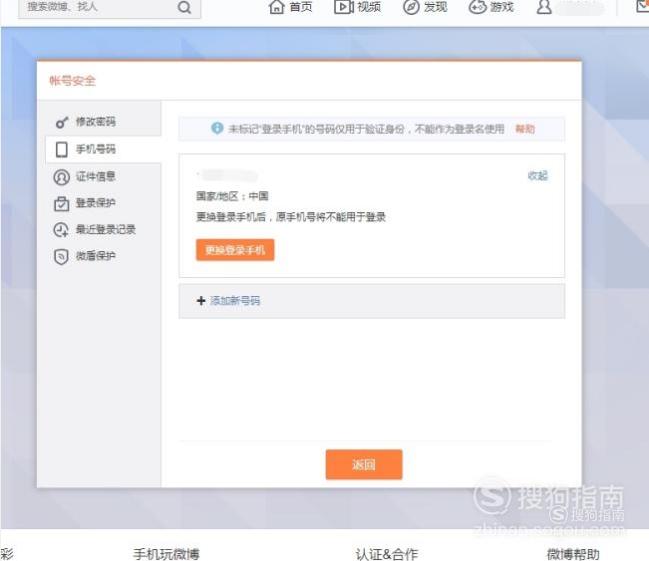Click the key icon beside 修改密码
649x561 pixels.
(x=62, y=122)
